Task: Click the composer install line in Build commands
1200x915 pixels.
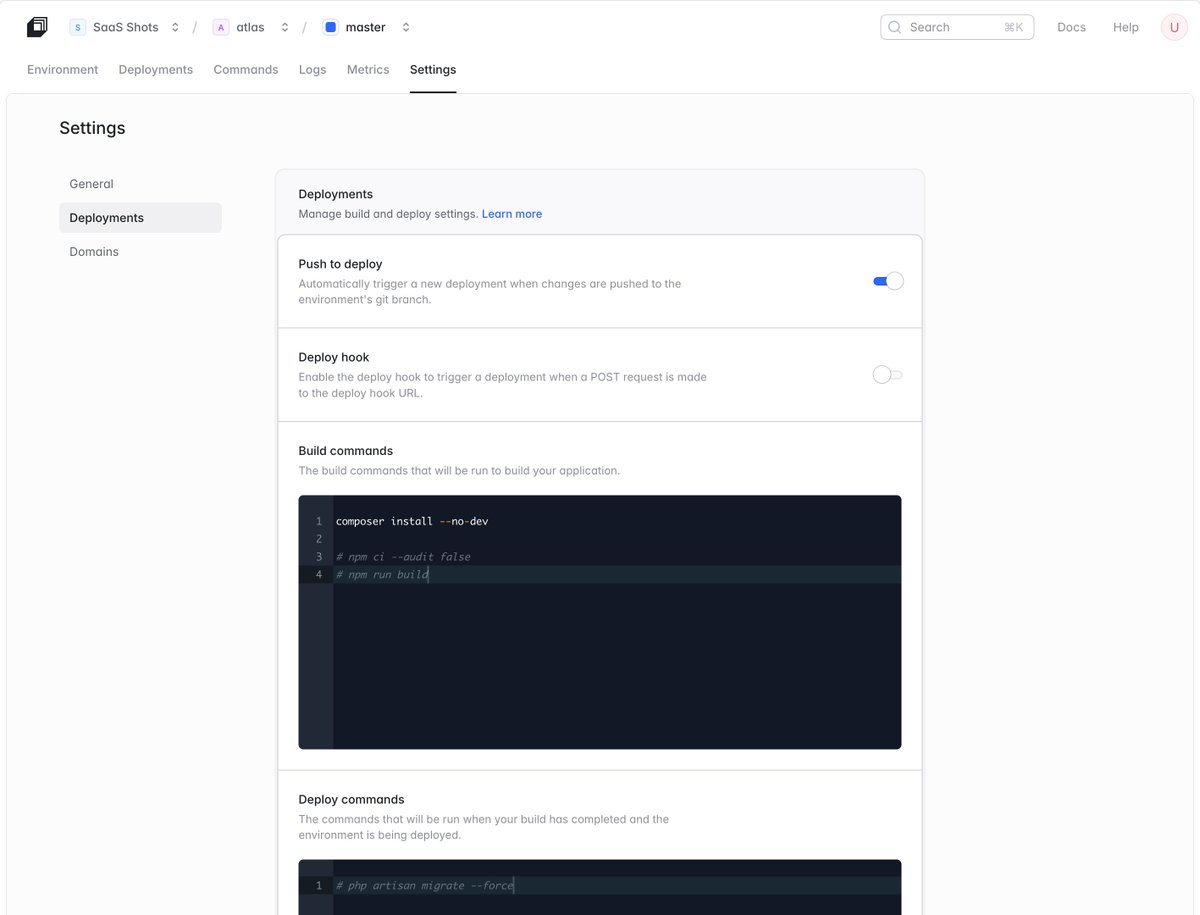Action: tap(412, 521)
